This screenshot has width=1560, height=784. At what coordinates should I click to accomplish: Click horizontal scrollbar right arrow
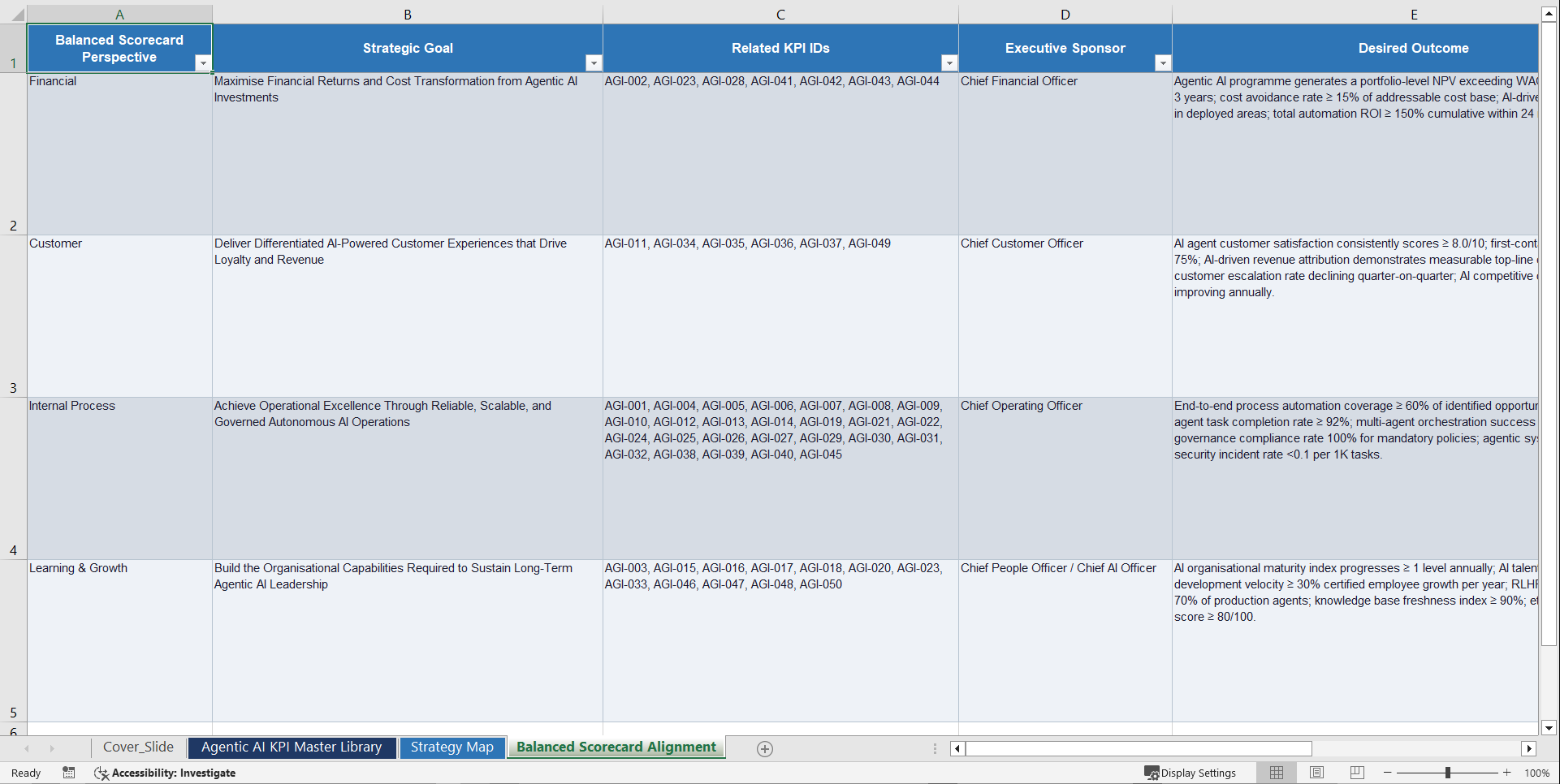click(x=1529, y=749)
